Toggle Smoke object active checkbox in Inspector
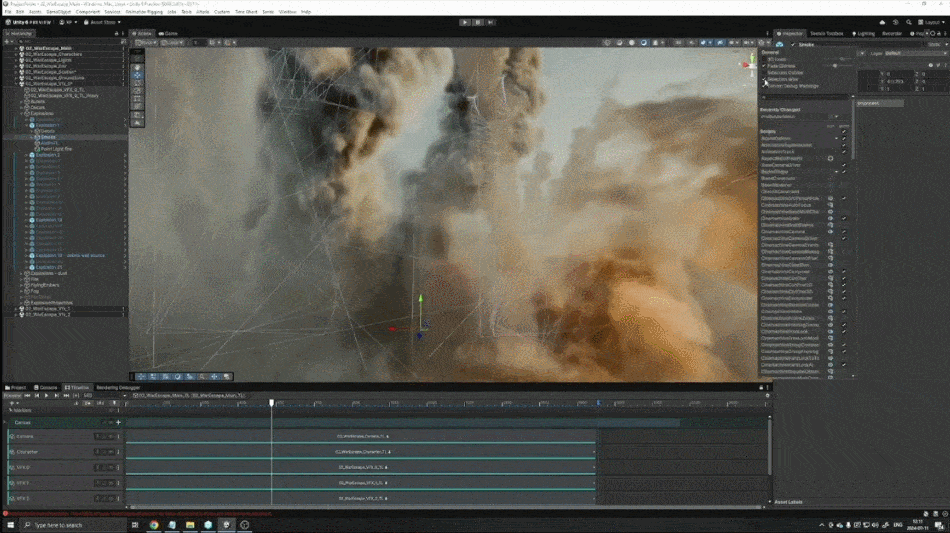The width and height of the screenshot is (950, 533). tap(792, 45)
